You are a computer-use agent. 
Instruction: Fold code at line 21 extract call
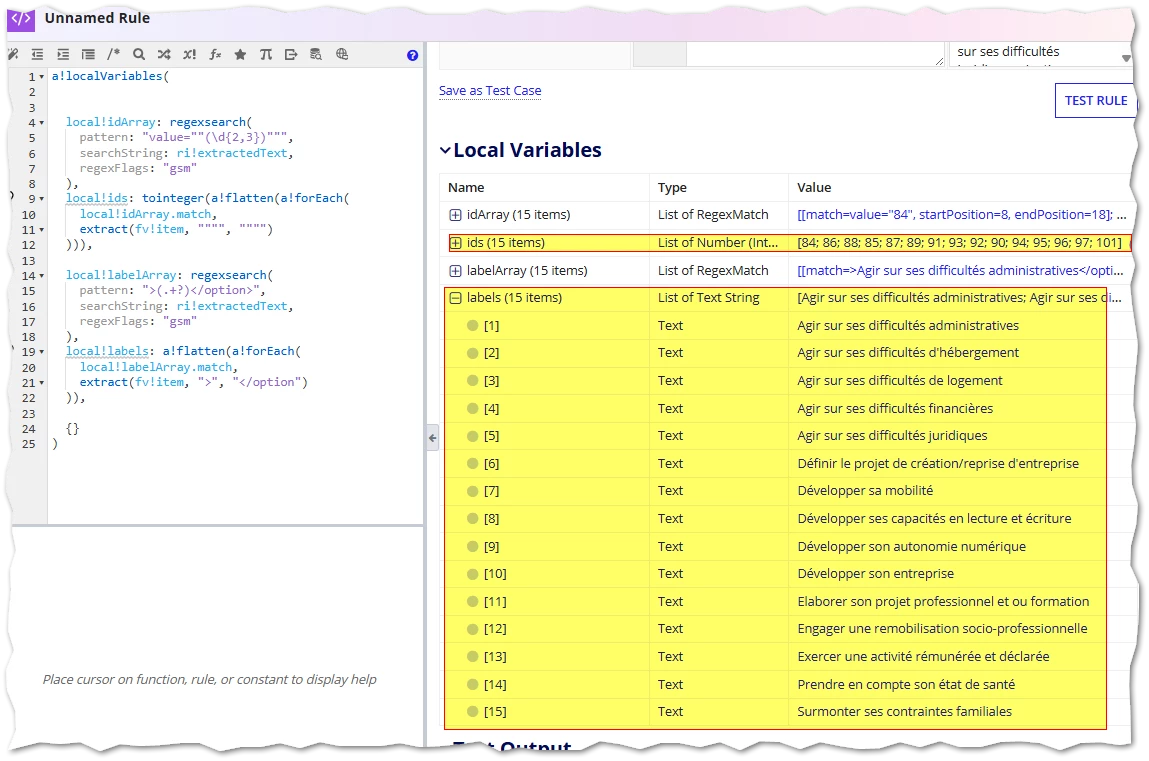42,383
